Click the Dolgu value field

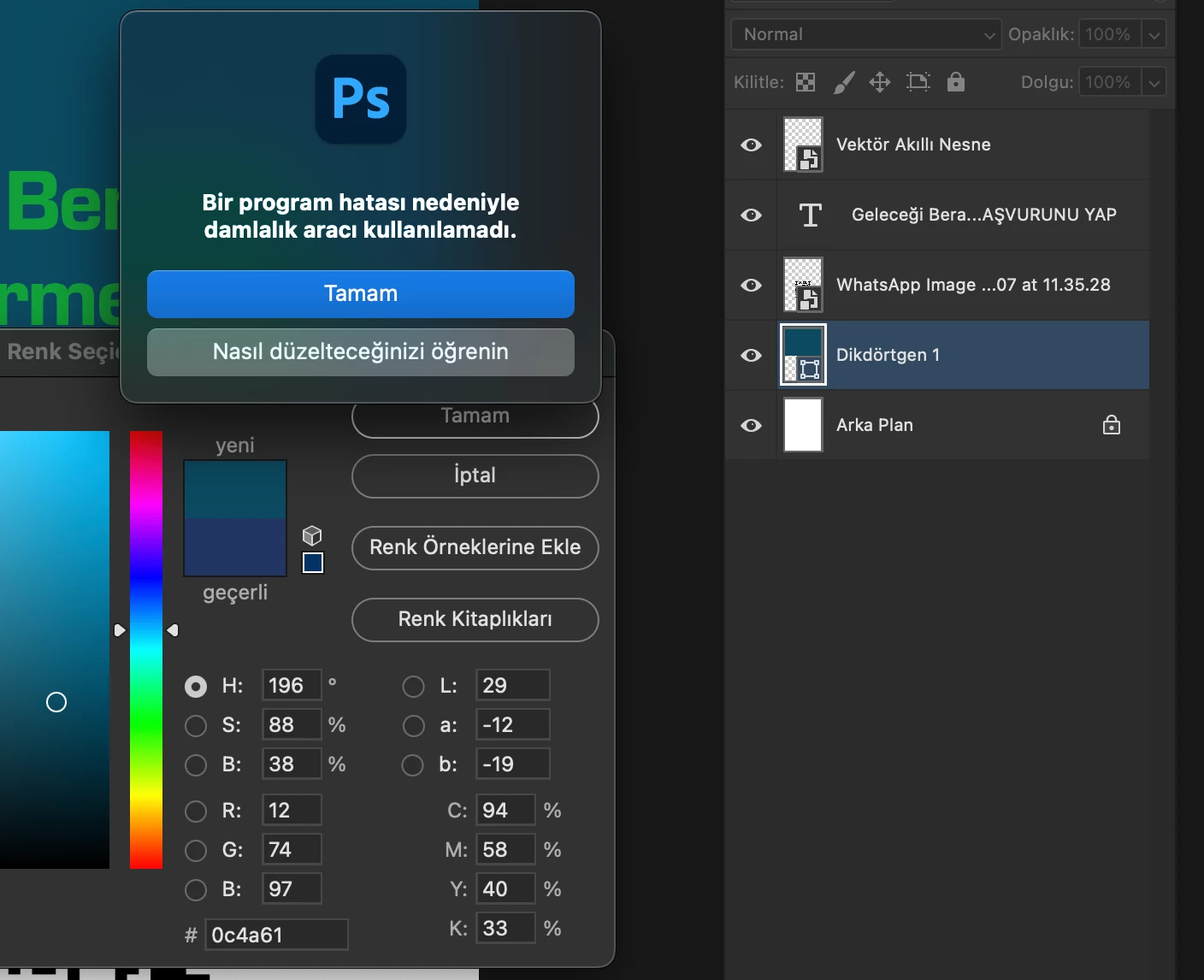tap(1110, 82)
